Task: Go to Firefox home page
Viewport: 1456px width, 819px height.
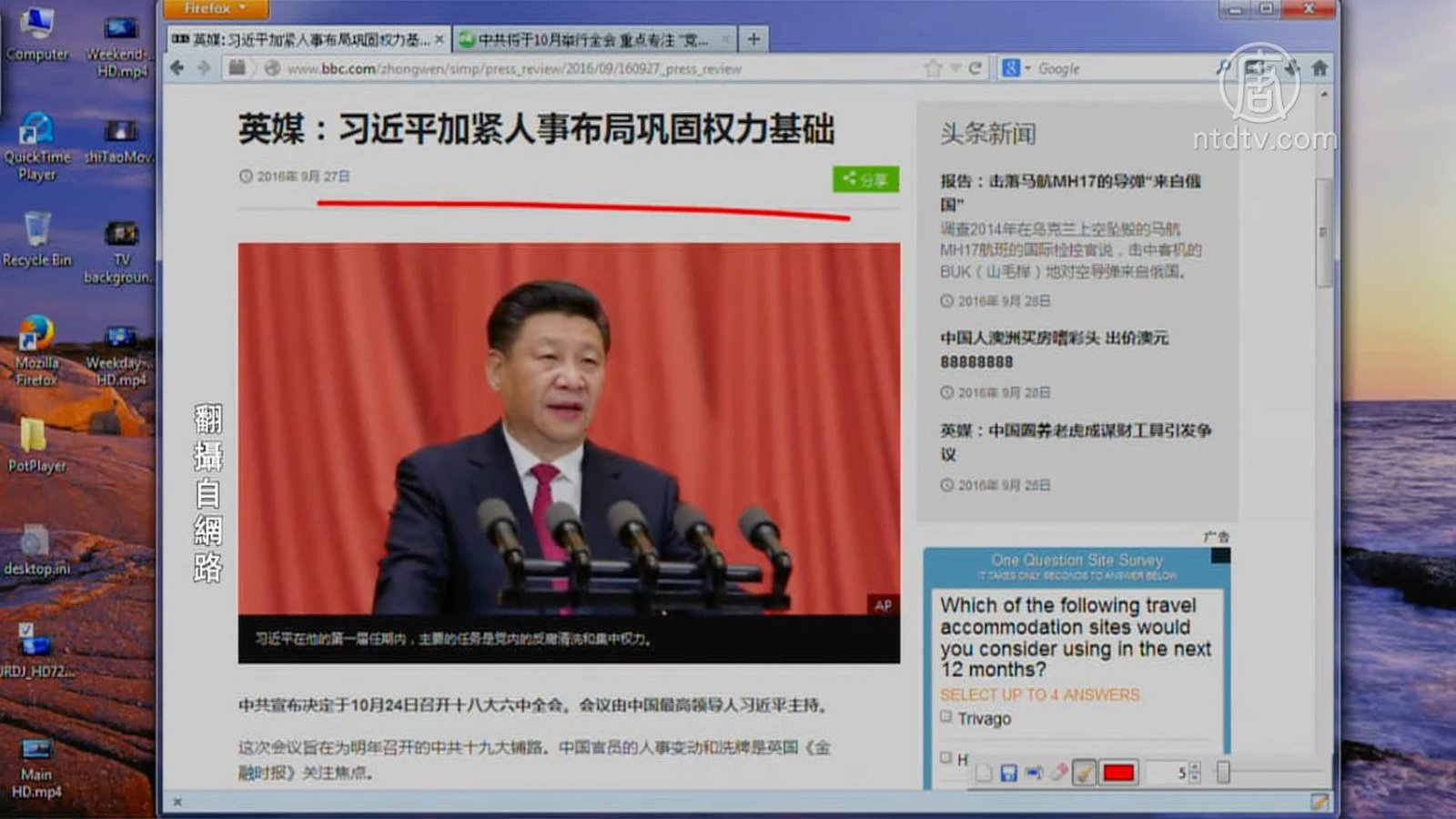Action: [1319, 68]
